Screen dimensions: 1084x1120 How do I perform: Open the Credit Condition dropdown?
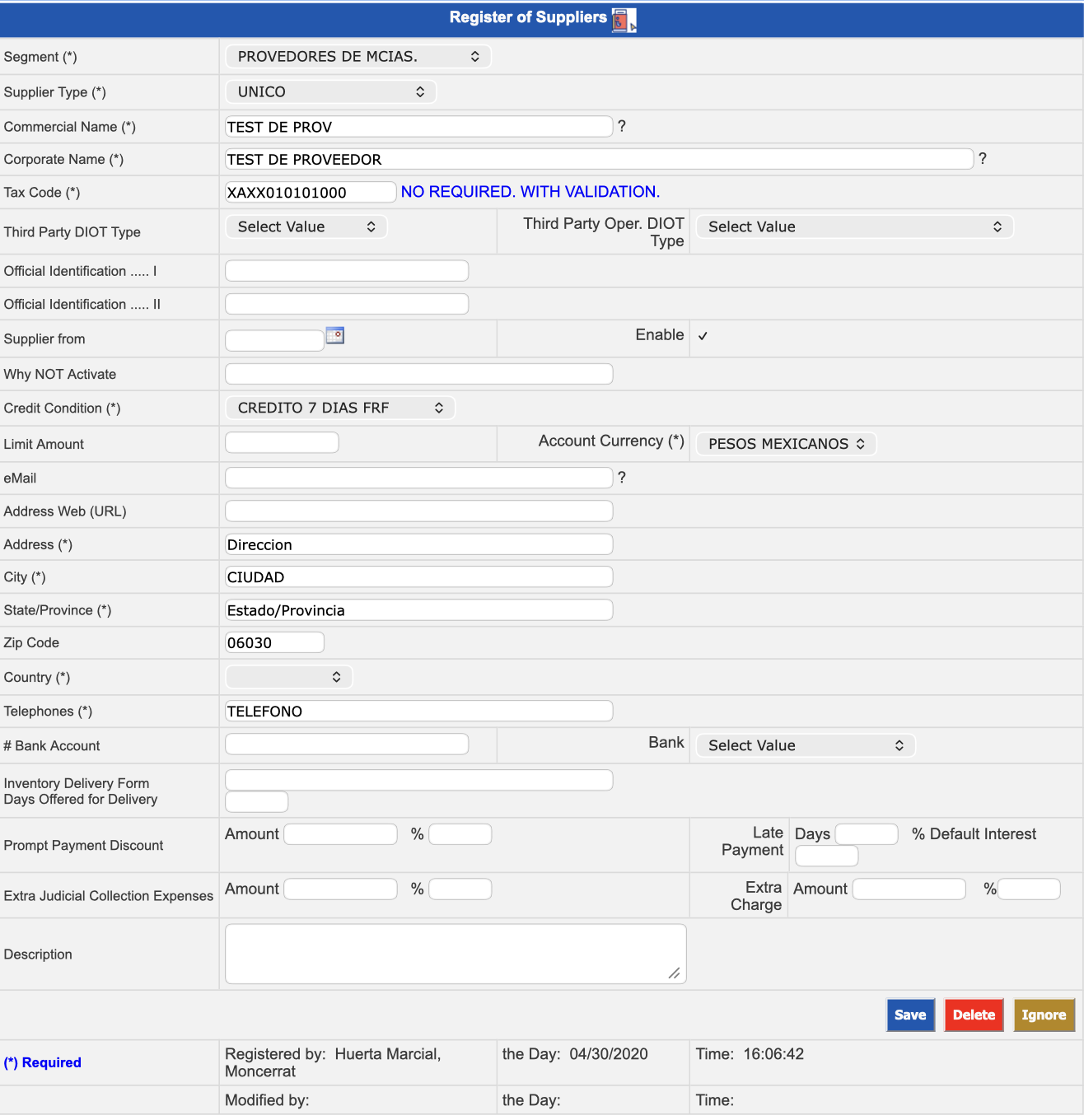click(339, 408)
